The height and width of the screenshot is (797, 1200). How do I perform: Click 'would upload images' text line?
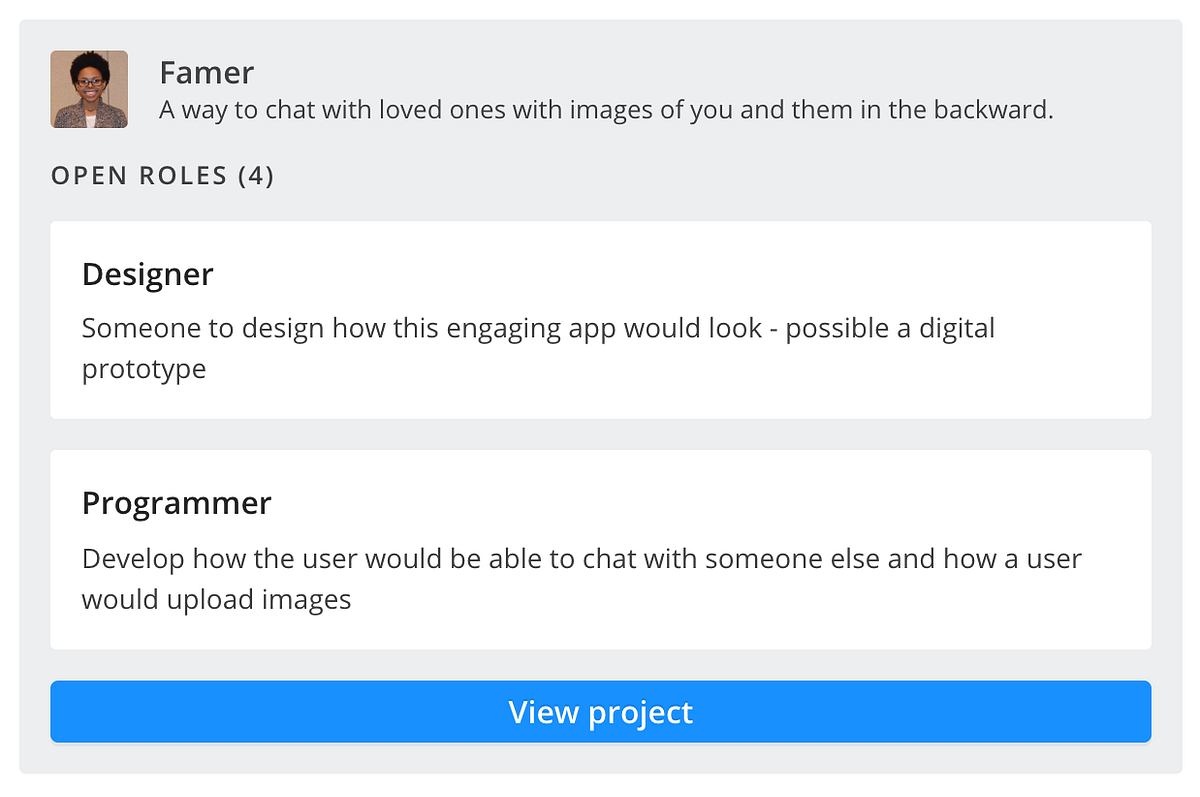pyautogui.click(x=217, y=600)
